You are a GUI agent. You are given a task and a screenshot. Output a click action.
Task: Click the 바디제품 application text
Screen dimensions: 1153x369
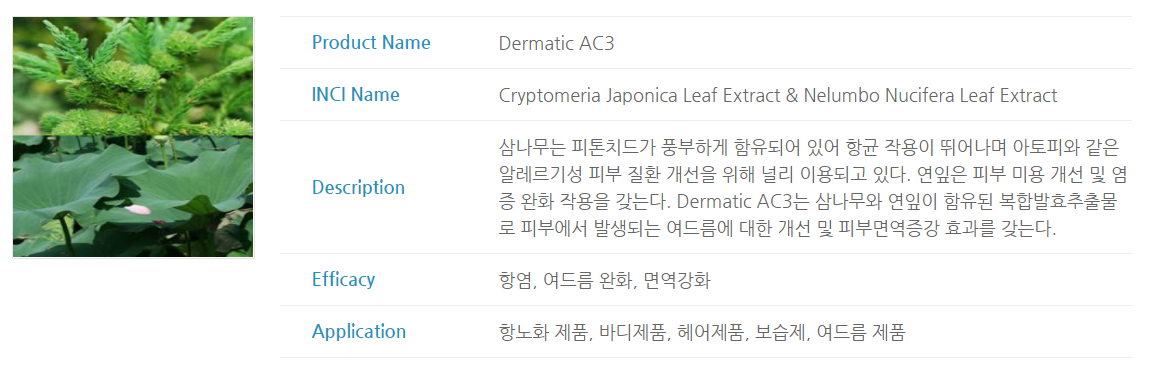pos(633,332)
